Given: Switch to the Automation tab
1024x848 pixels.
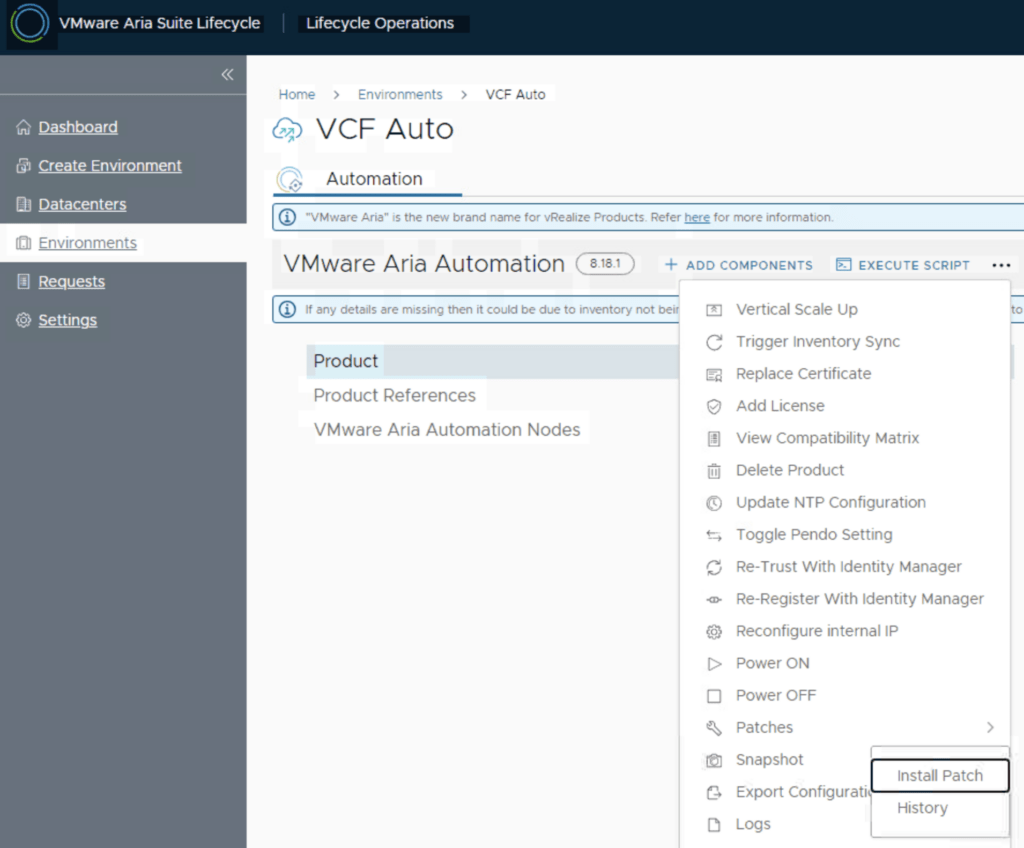Looking at the screenshot, I should tap(374, 179).
